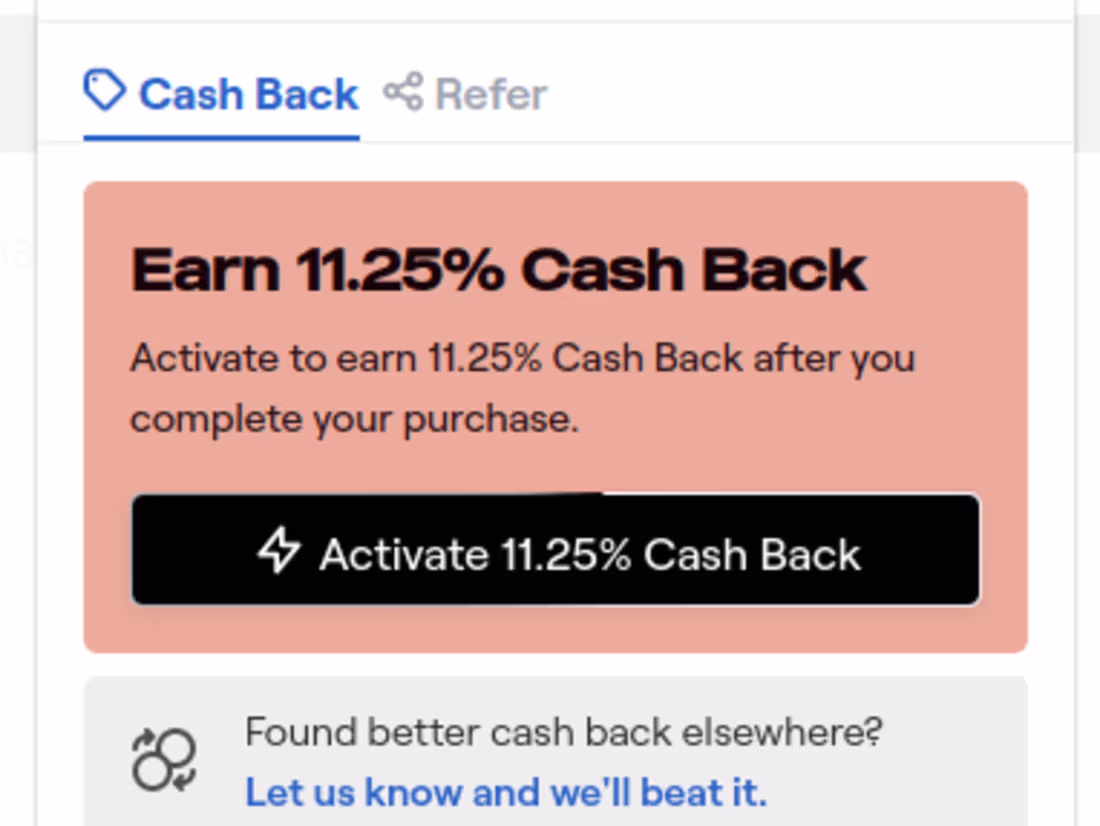Click the share icon next to Refer
Screen dimensions: 1100x826
pyautogui.click(x=403, y=93)
